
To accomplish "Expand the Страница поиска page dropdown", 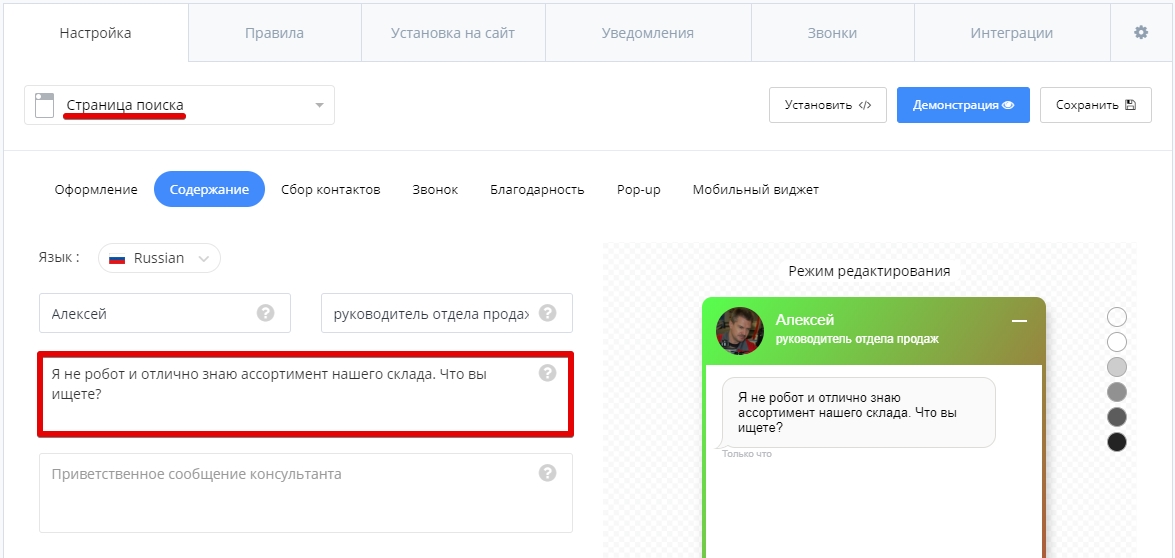I will coord(179,105).
